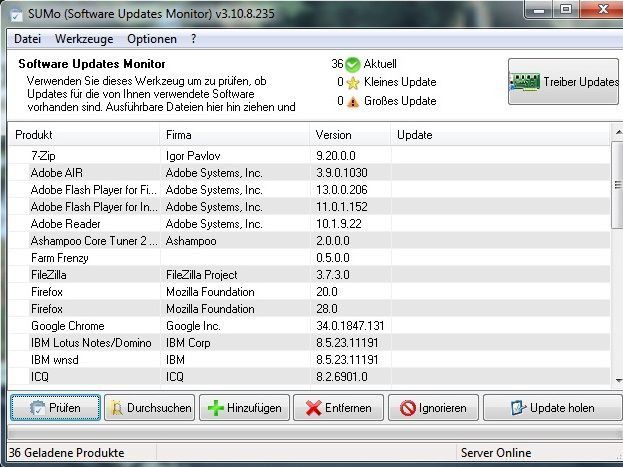Click the Treiber Updates button
The image size is (623, 467).
[563, 82]
